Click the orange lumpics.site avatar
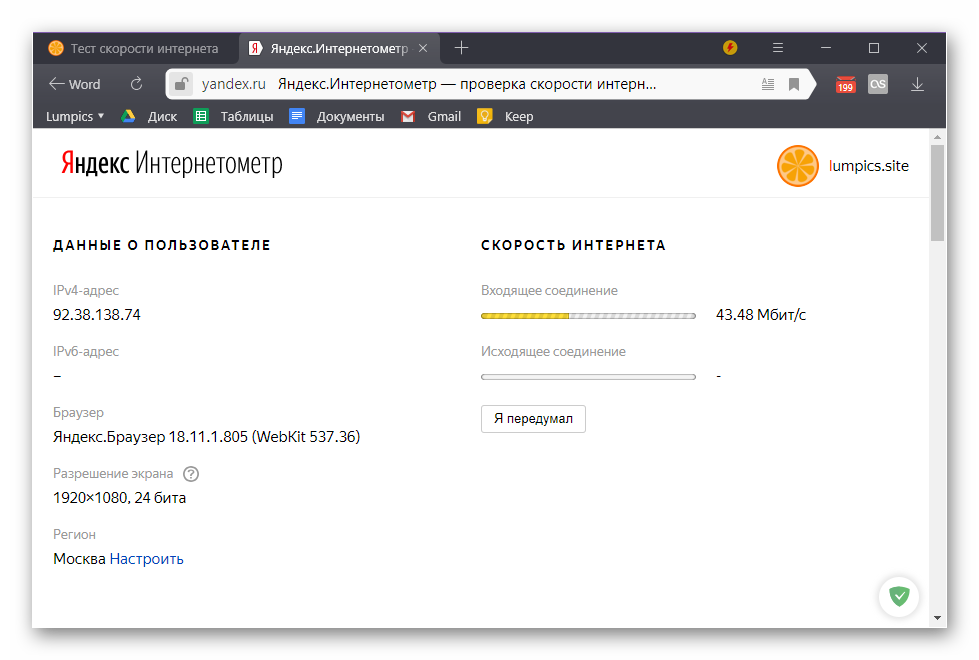 (797, 166)
